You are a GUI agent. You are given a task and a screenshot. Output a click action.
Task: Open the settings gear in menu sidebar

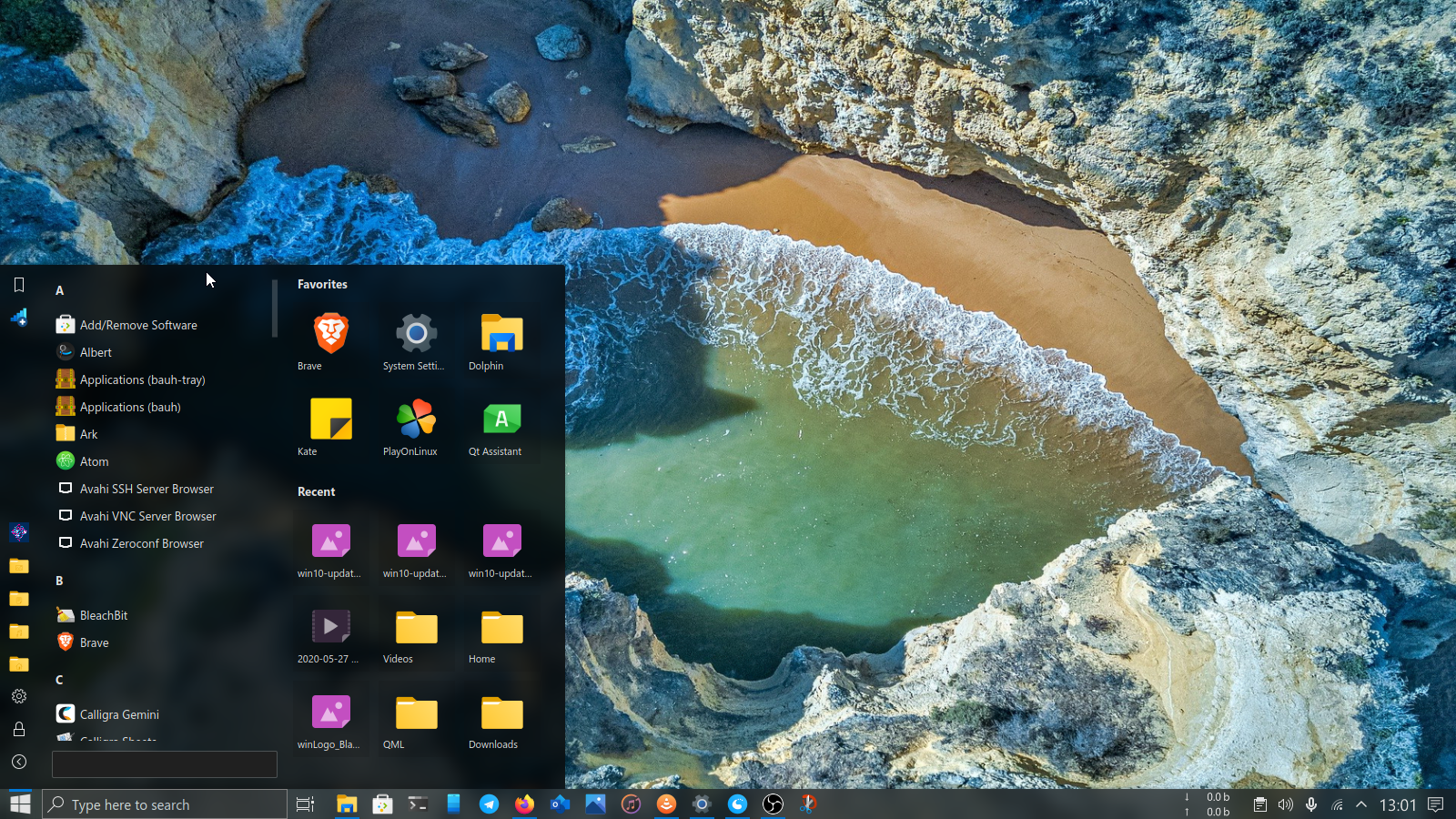click(19, 696)
